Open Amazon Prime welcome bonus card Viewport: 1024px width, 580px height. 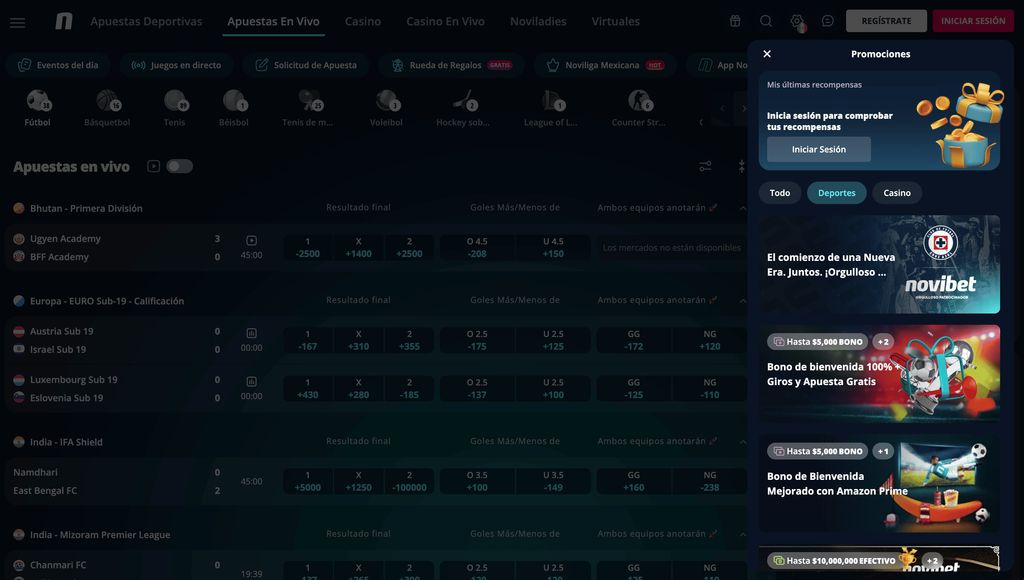pos(879,483)
